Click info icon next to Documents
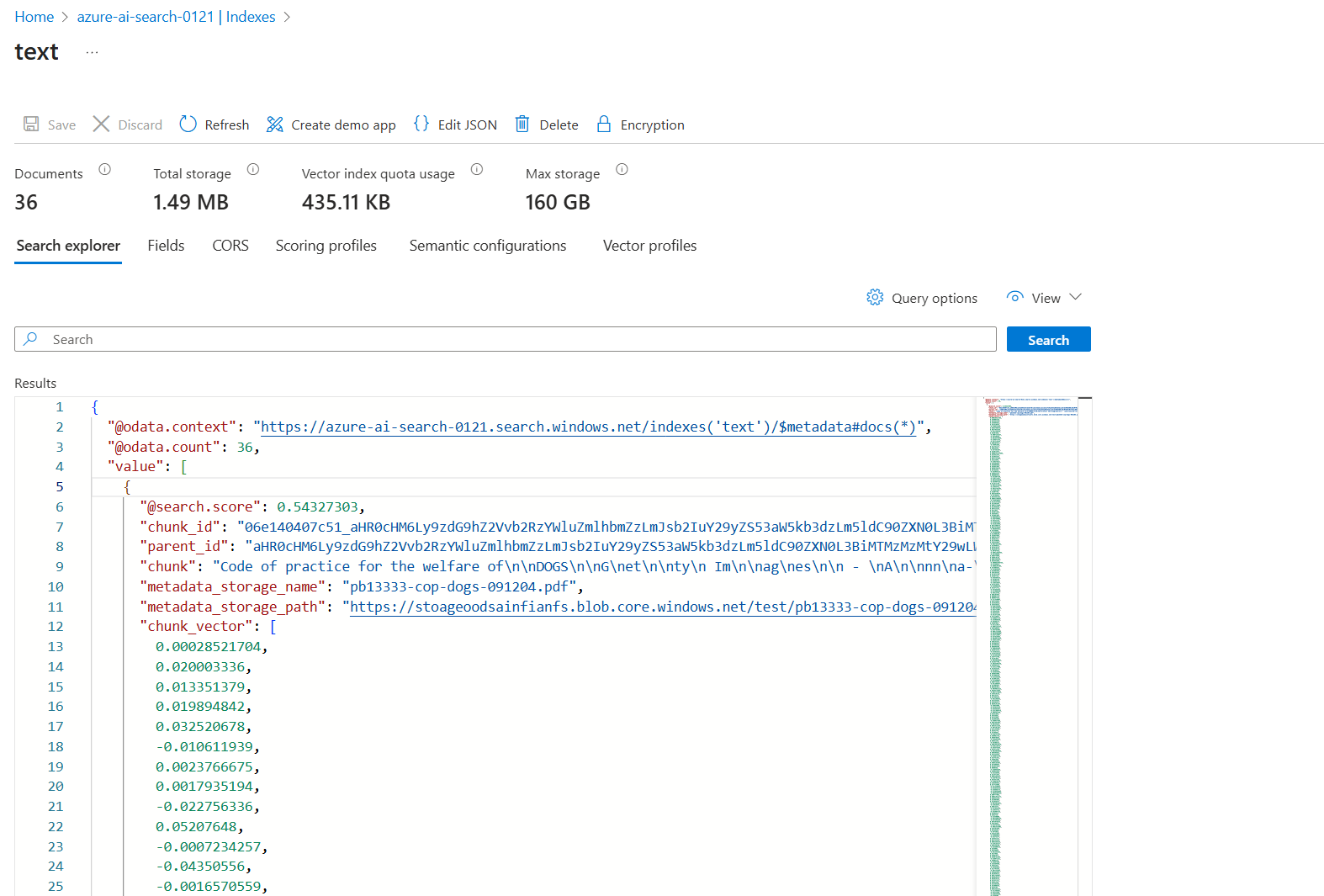The width and height of the screenshot is (1324, 896). coord(105,170)
